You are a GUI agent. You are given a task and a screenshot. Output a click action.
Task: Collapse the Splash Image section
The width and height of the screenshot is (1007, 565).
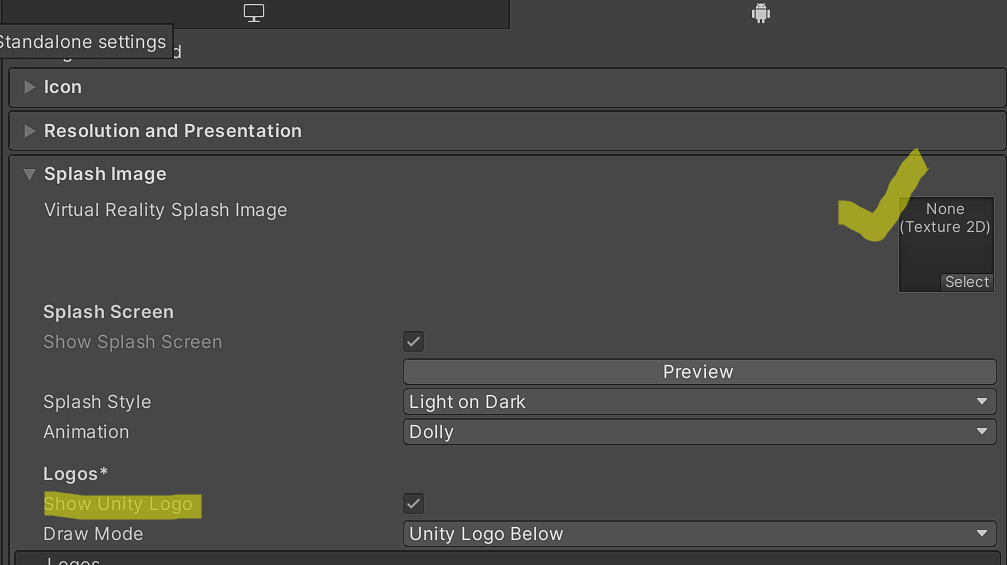coord(30,174)
